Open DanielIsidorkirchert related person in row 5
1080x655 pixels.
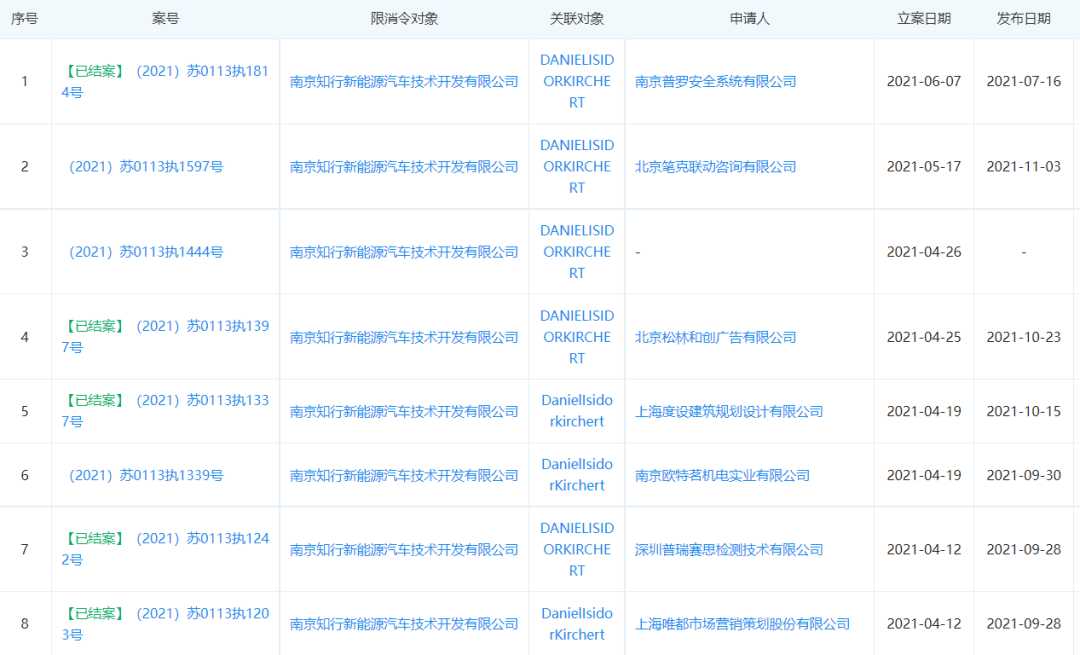click(577, 411)
